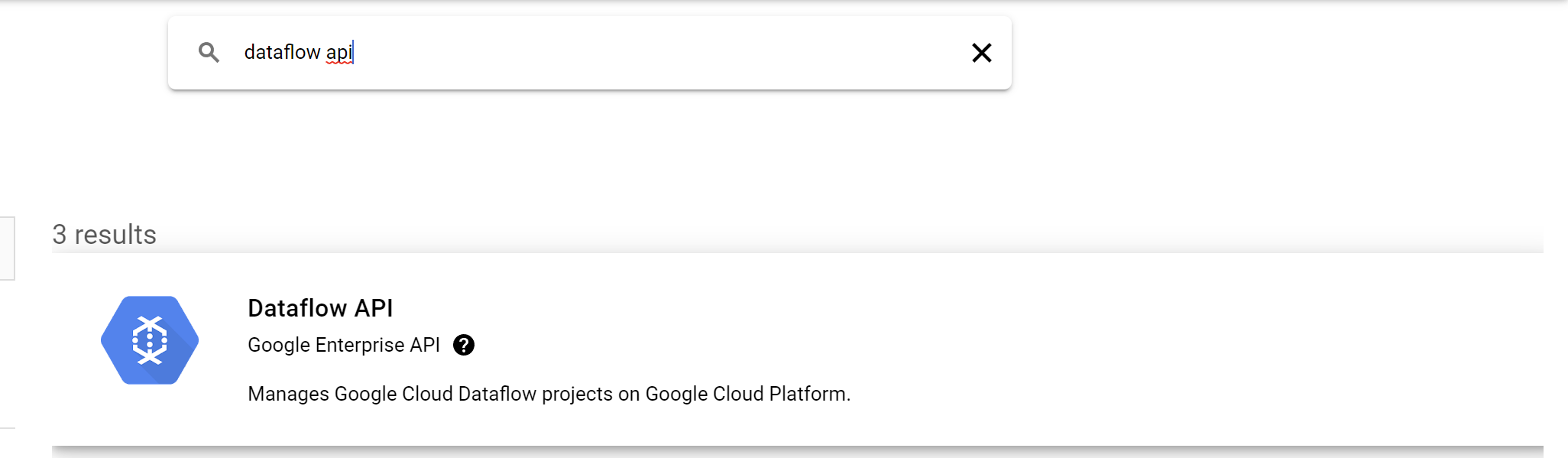1568x458 pixels.
Task: Clear the search query with the X
Action: (x=981, y=53)
